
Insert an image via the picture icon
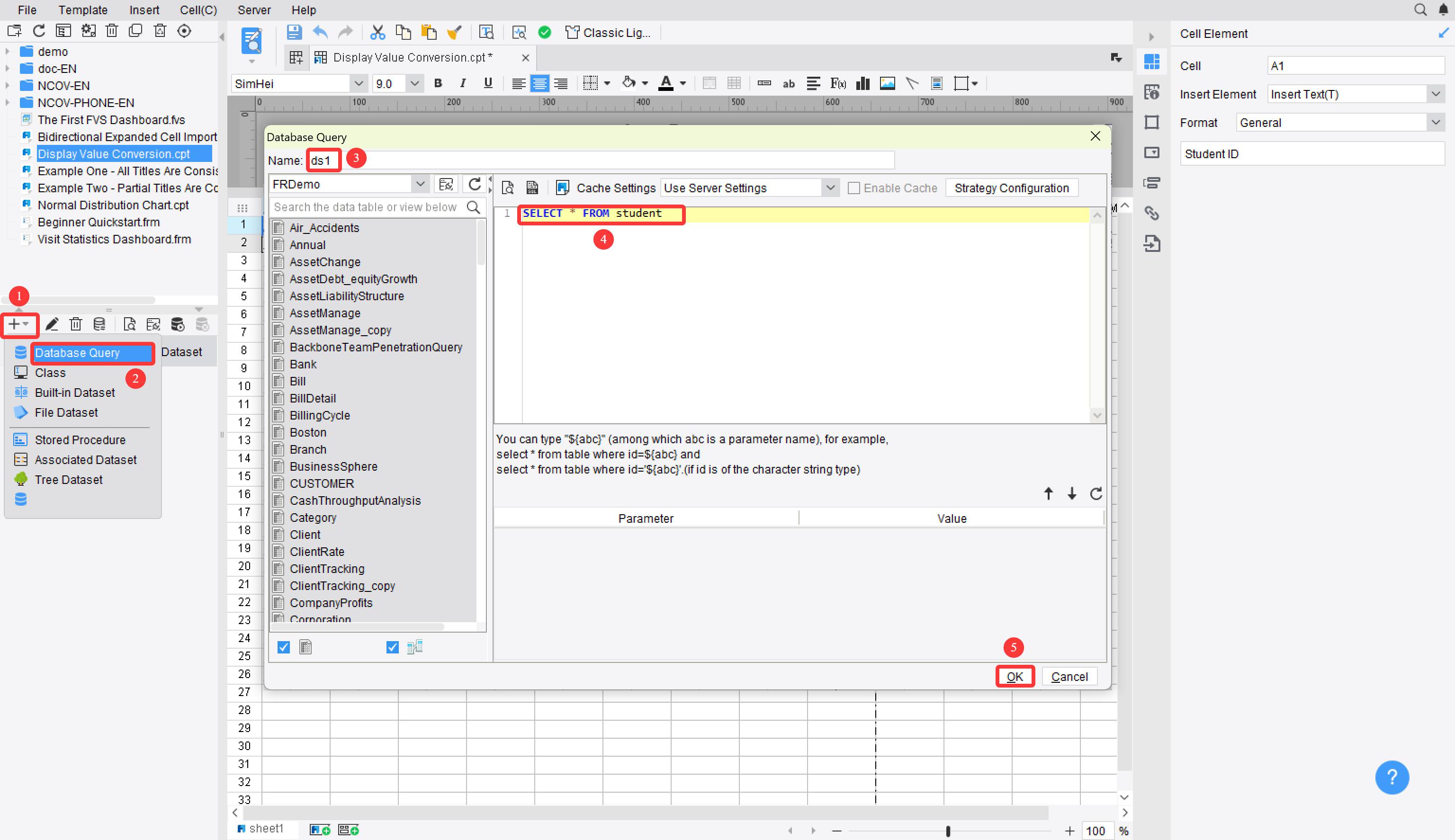click(x=887, y=84)
